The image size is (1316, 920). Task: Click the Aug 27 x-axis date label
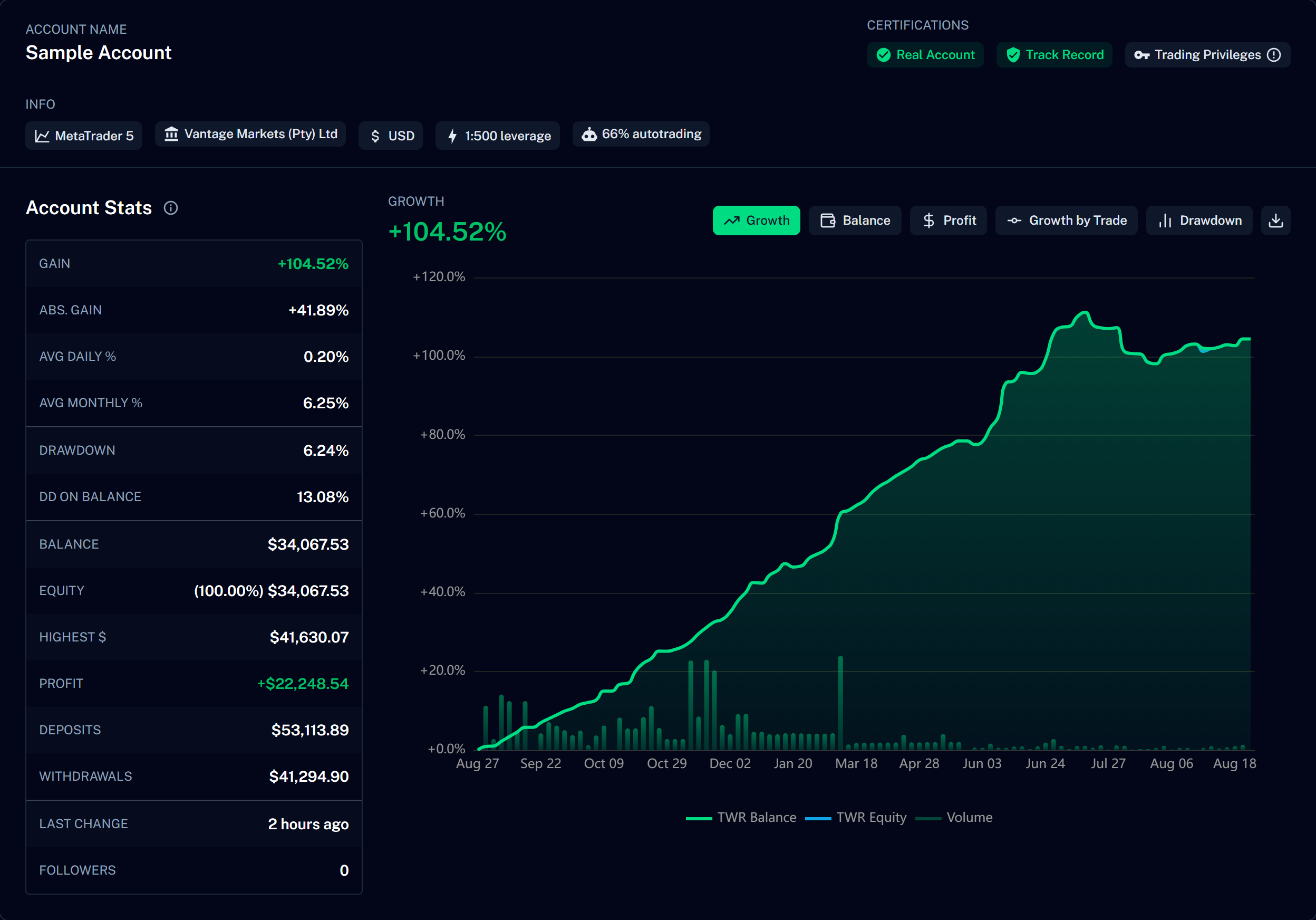(x=478, y=764)
